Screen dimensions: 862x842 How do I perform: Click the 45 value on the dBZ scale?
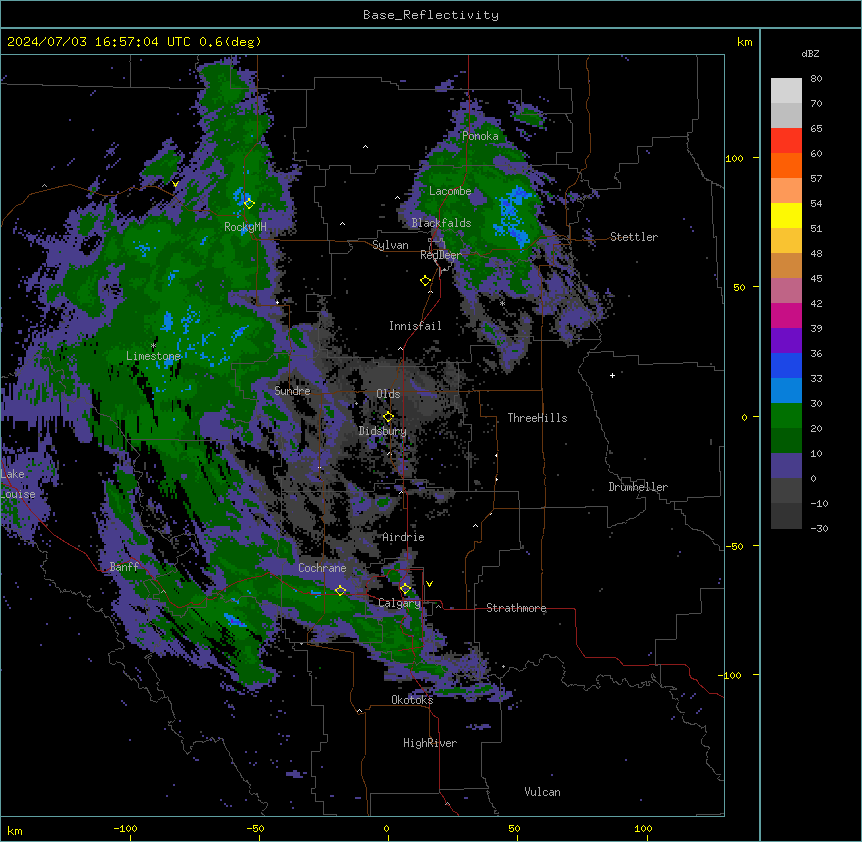(816, 279)
